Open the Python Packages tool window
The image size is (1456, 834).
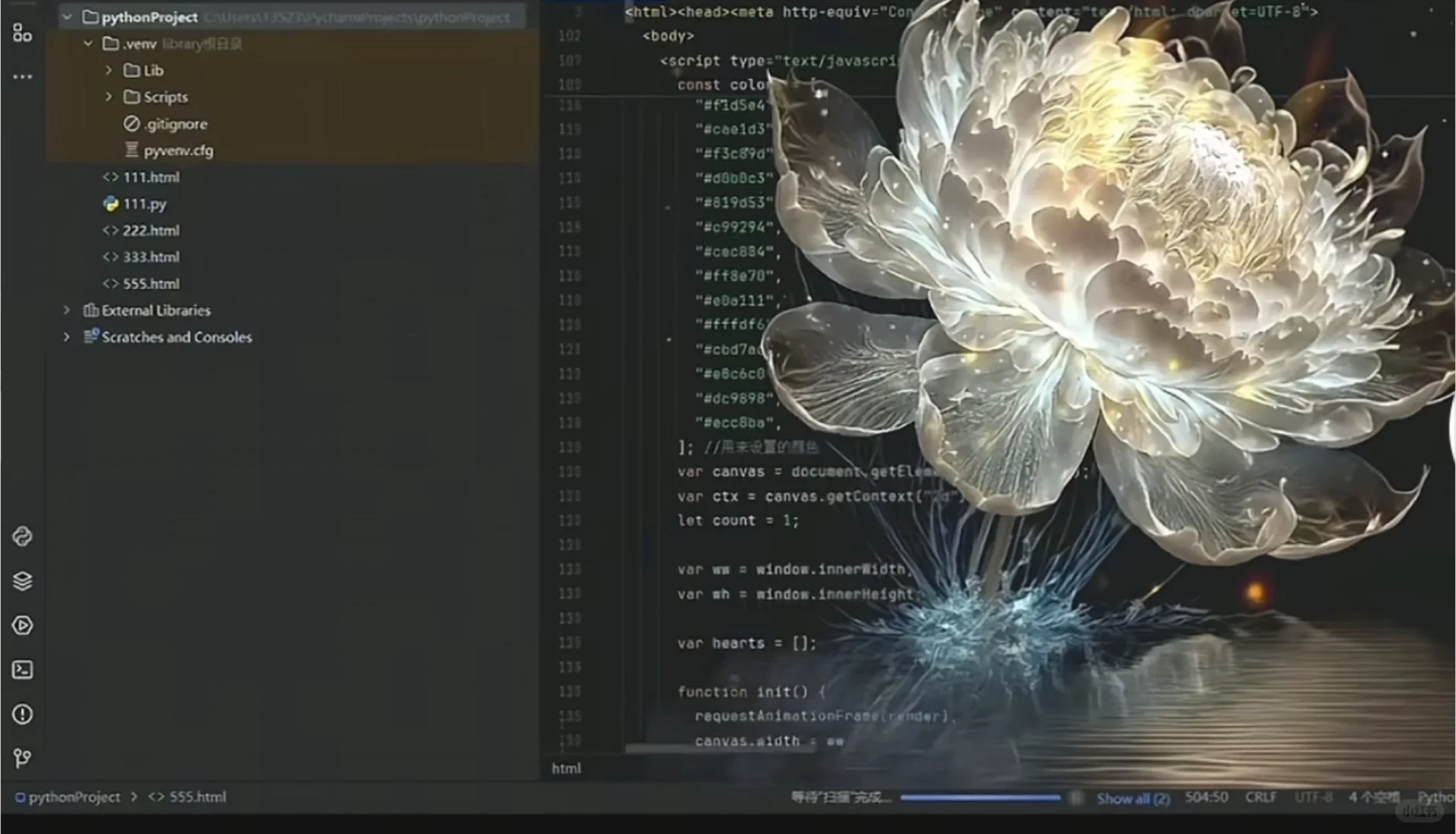coord(22,537)
